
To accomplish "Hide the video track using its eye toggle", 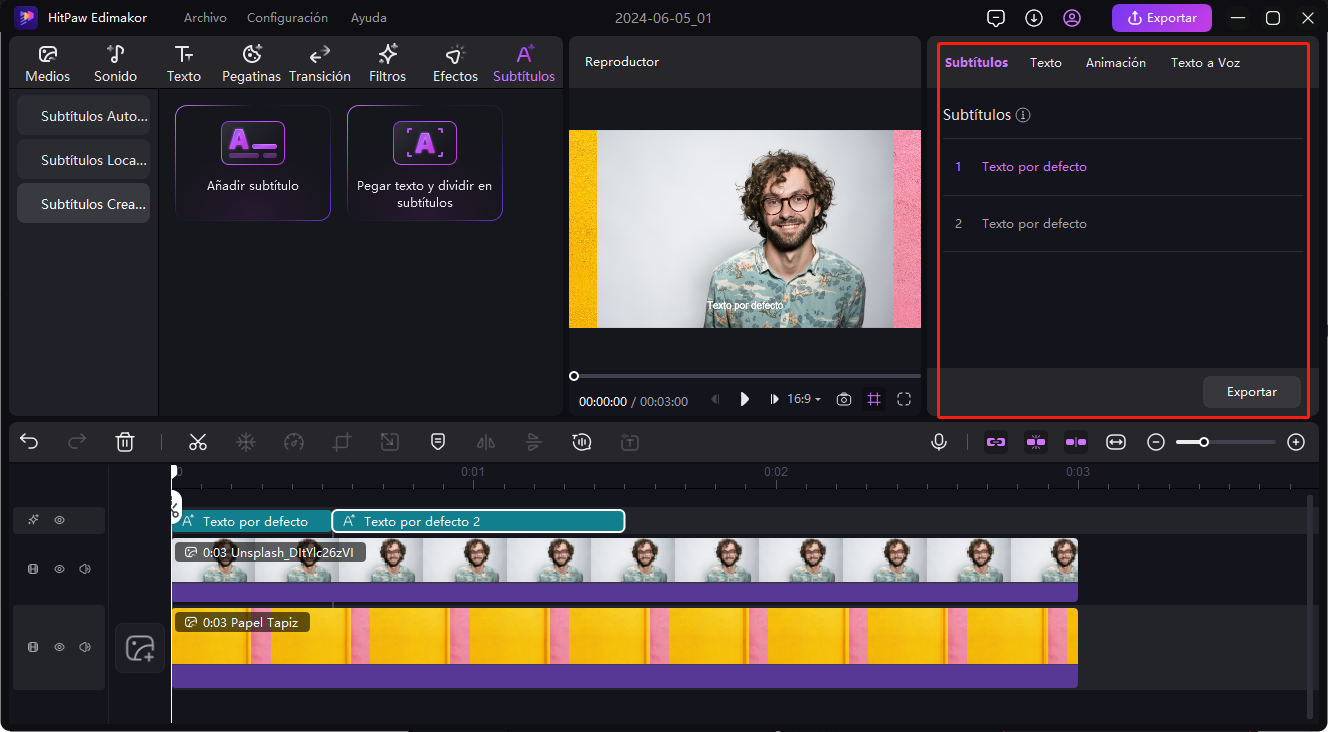I will pos(59,568).
